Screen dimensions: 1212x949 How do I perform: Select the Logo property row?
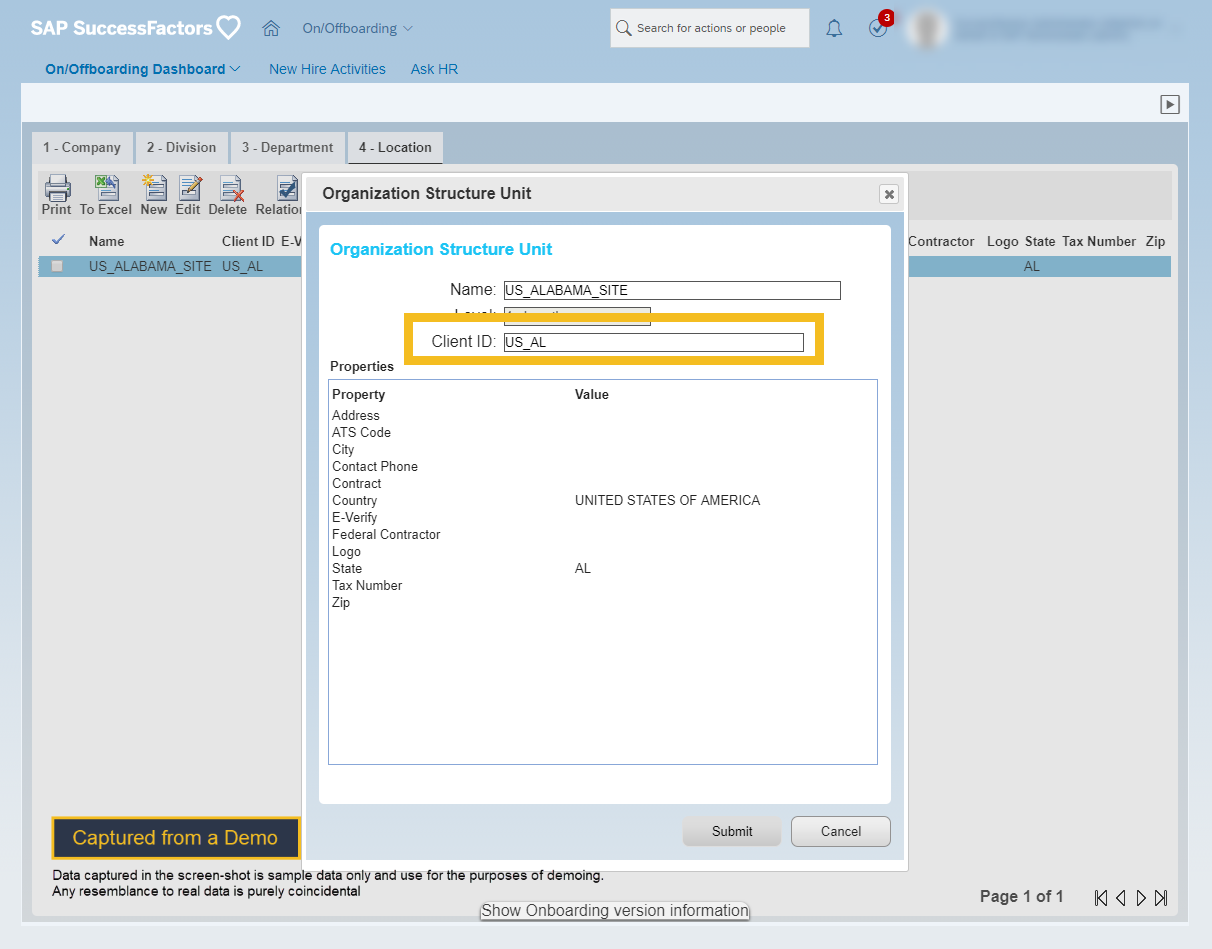tap(346, 551)
